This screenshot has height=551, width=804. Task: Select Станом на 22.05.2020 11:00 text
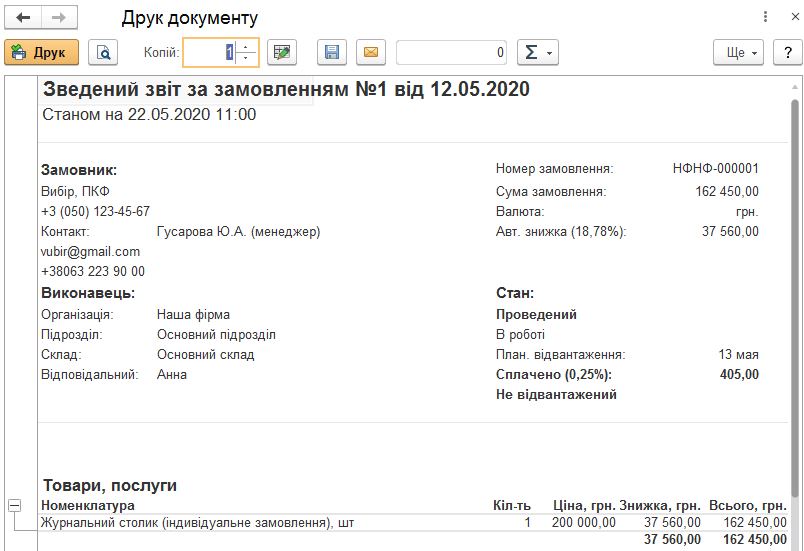(149, 114)
